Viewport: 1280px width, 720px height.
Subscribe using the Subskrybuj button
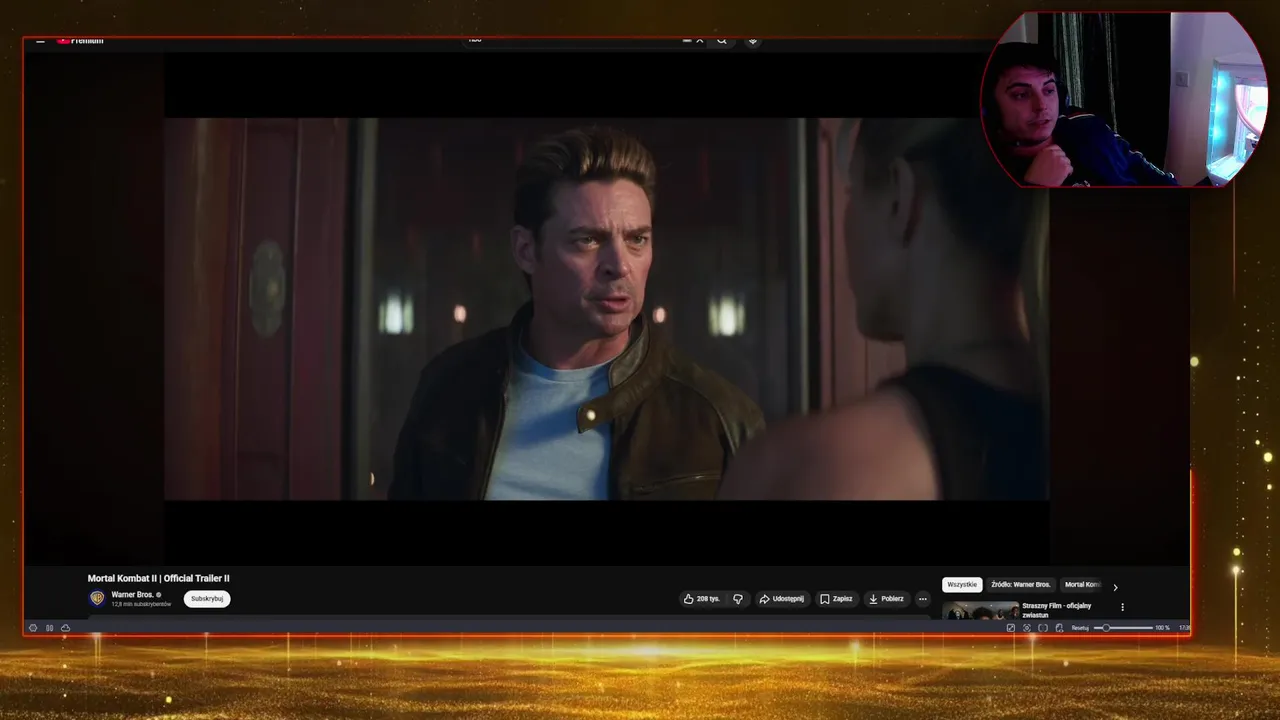(207, 599)
